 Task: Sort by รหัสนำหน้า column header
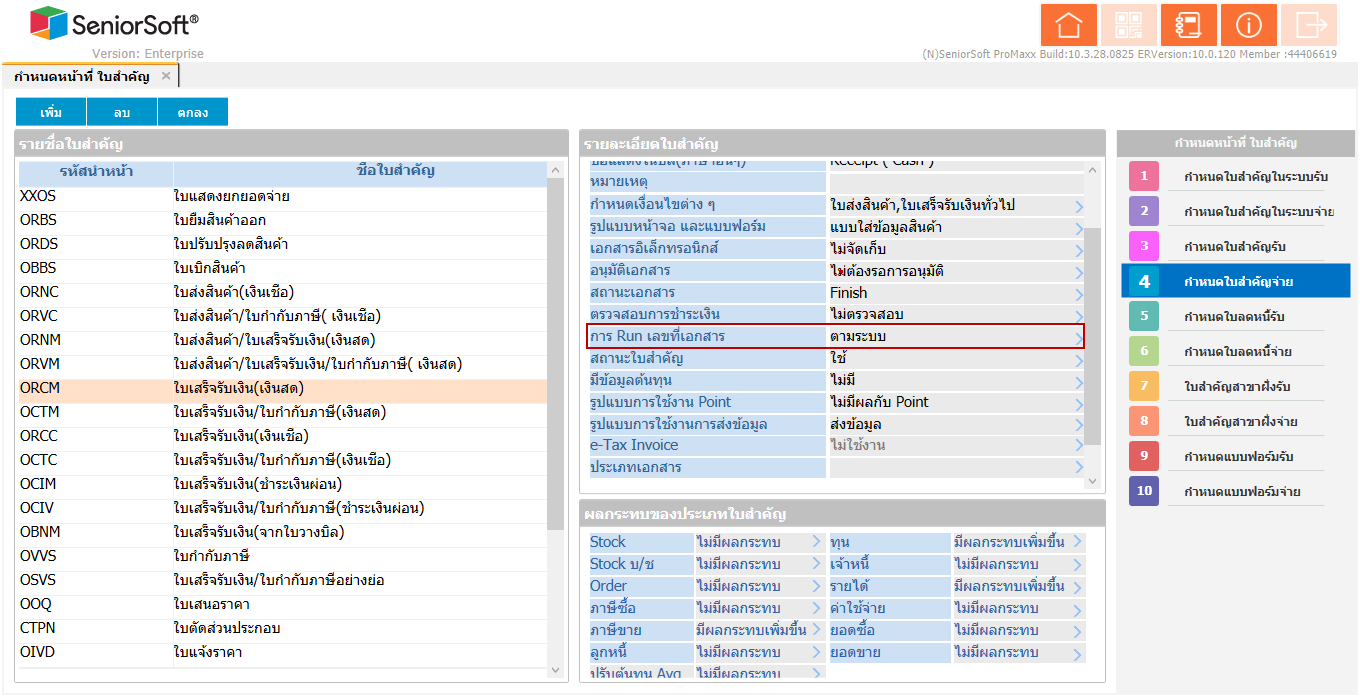coord(96,171)
